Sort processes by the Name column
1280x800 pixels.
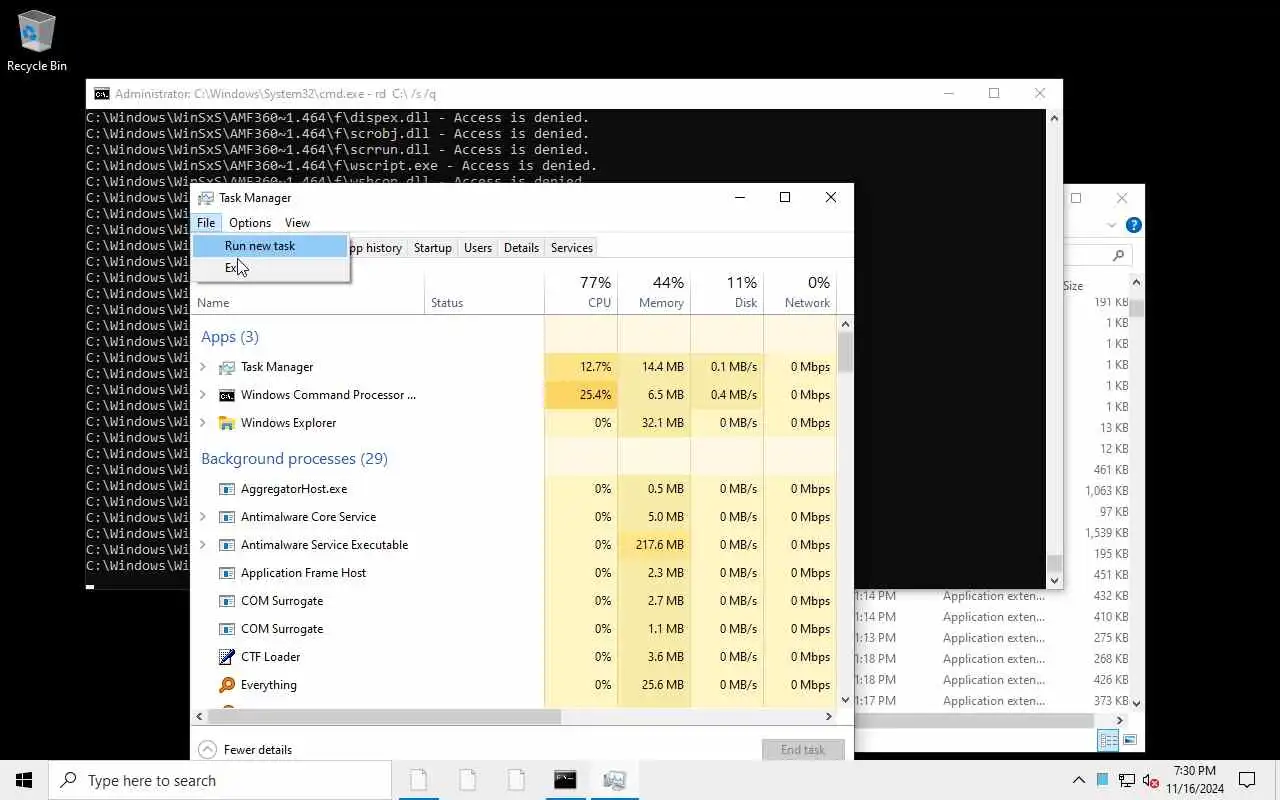307,292
